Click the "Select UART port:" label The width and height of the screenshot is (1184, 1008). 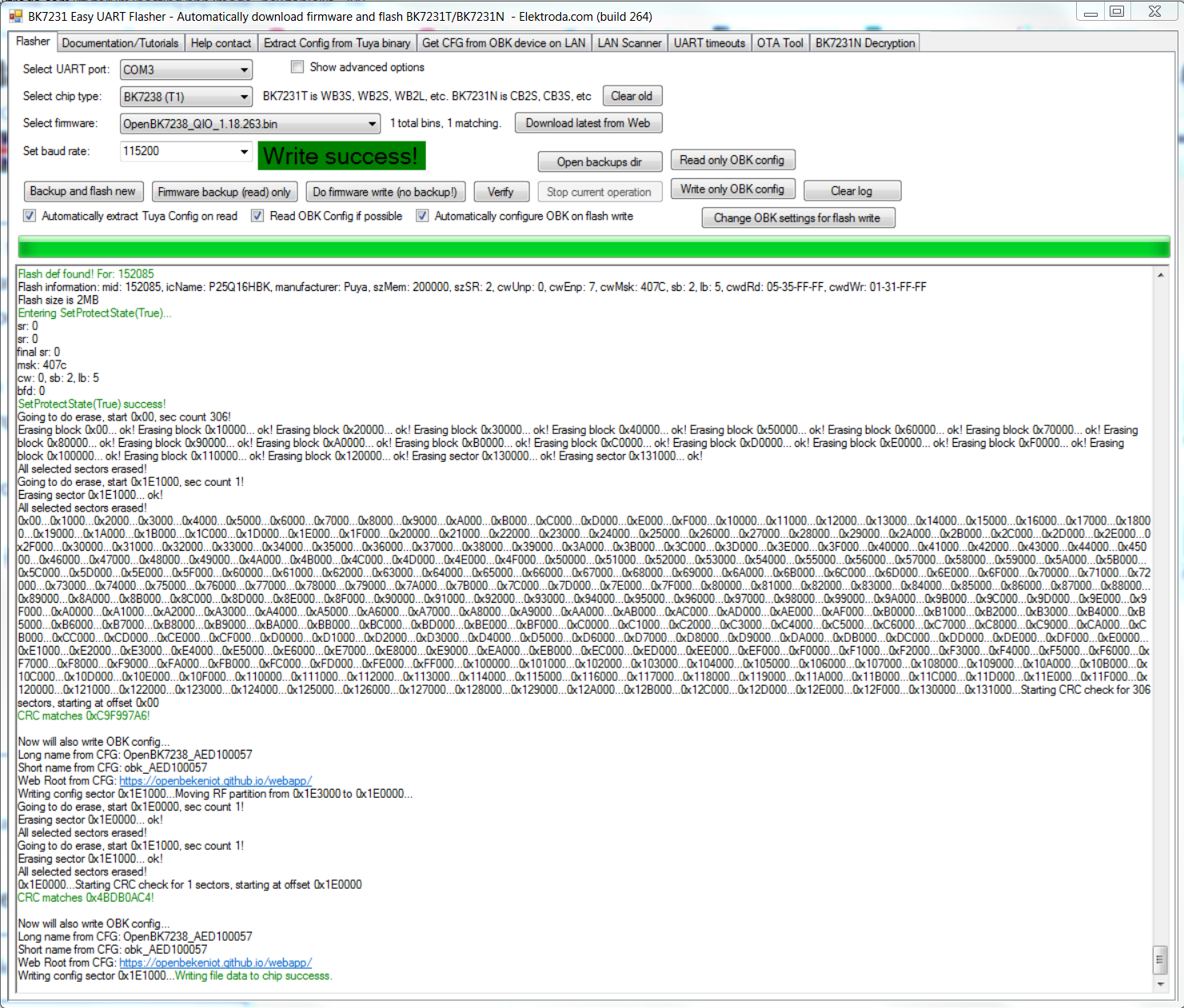66,69
